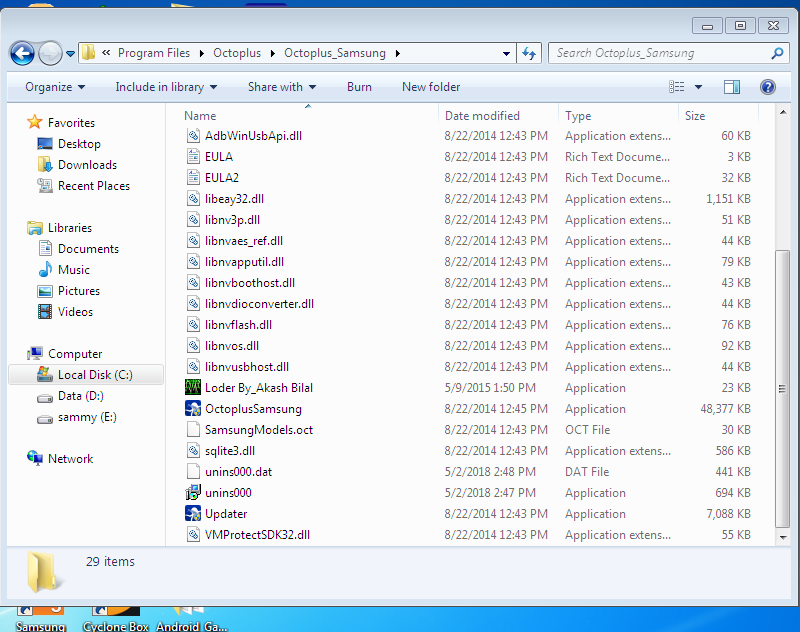Viewport: 800px width, 632px height.
Task: Open sammy (E:) drive
Action: (x=87, y=417)
